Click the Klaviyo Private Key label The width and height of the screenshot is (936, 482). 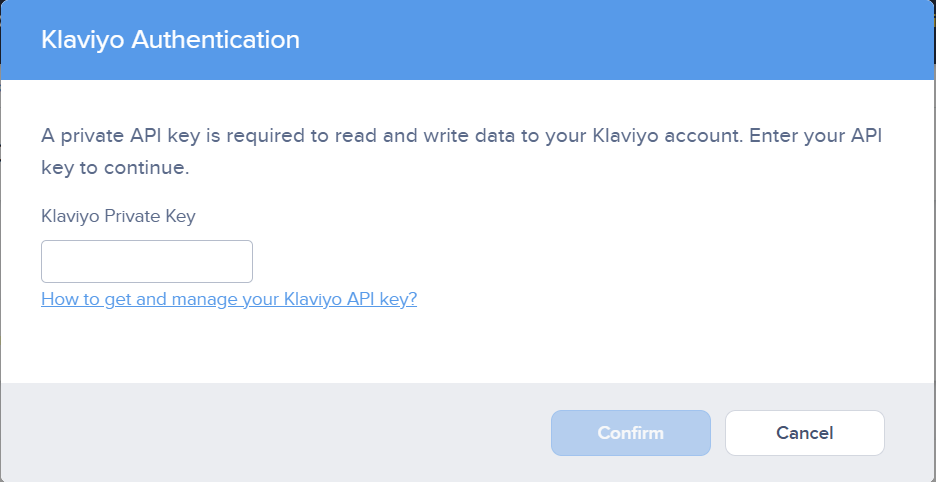pyautogui.click(x=118, y=216)
